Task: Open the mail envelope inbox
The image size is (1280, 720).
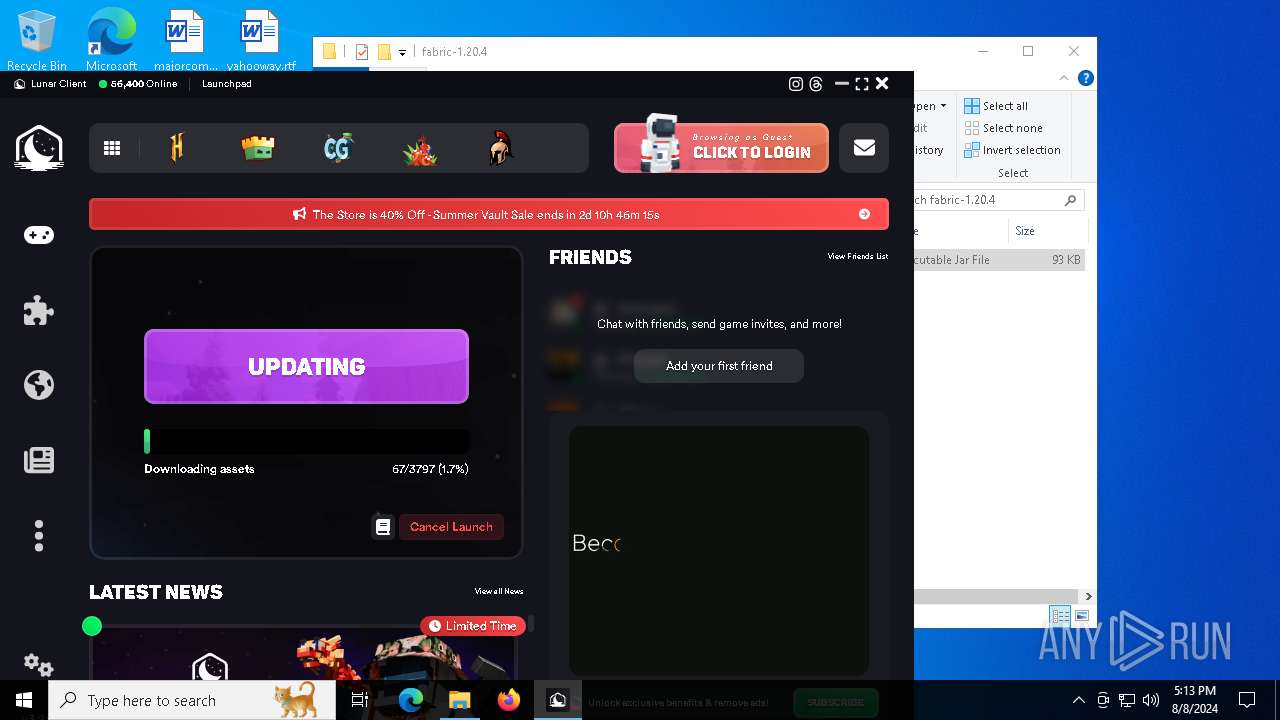Action: pyautogui.click(x=864, y=148)
